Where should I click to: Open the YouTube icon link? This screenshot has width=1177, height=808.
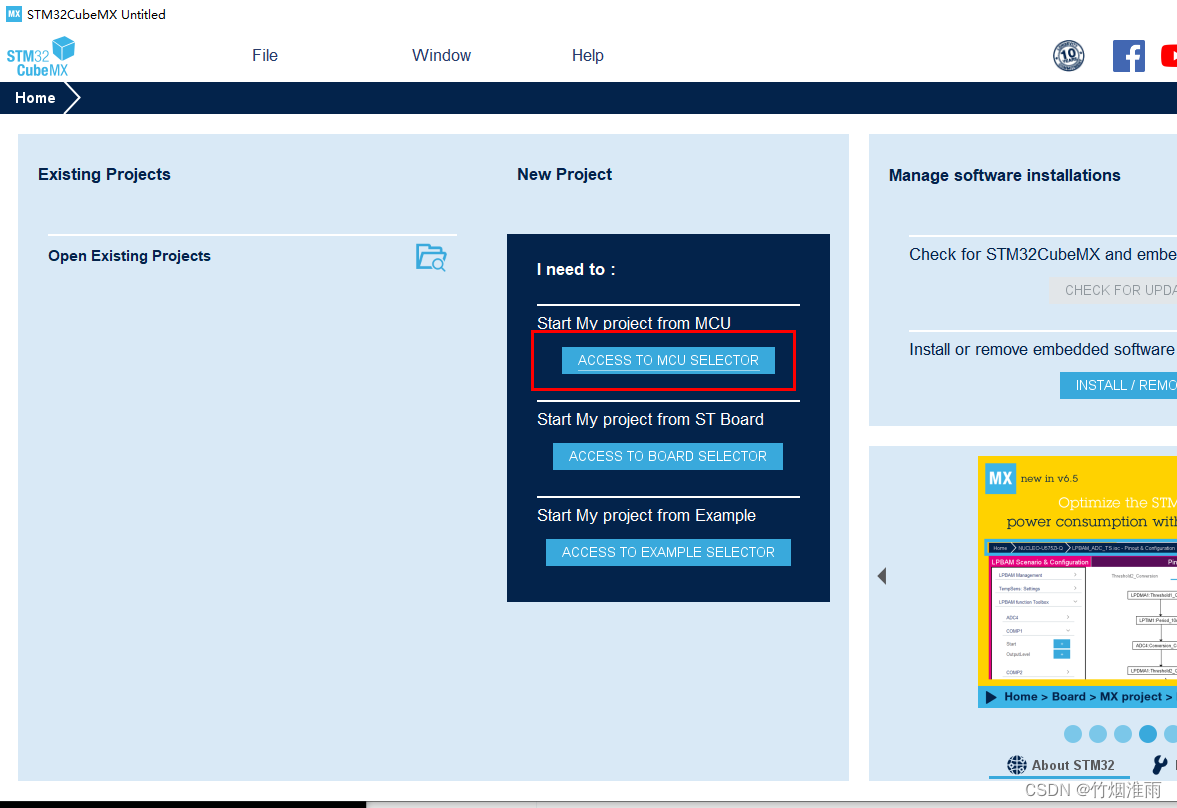point(1169,56)
